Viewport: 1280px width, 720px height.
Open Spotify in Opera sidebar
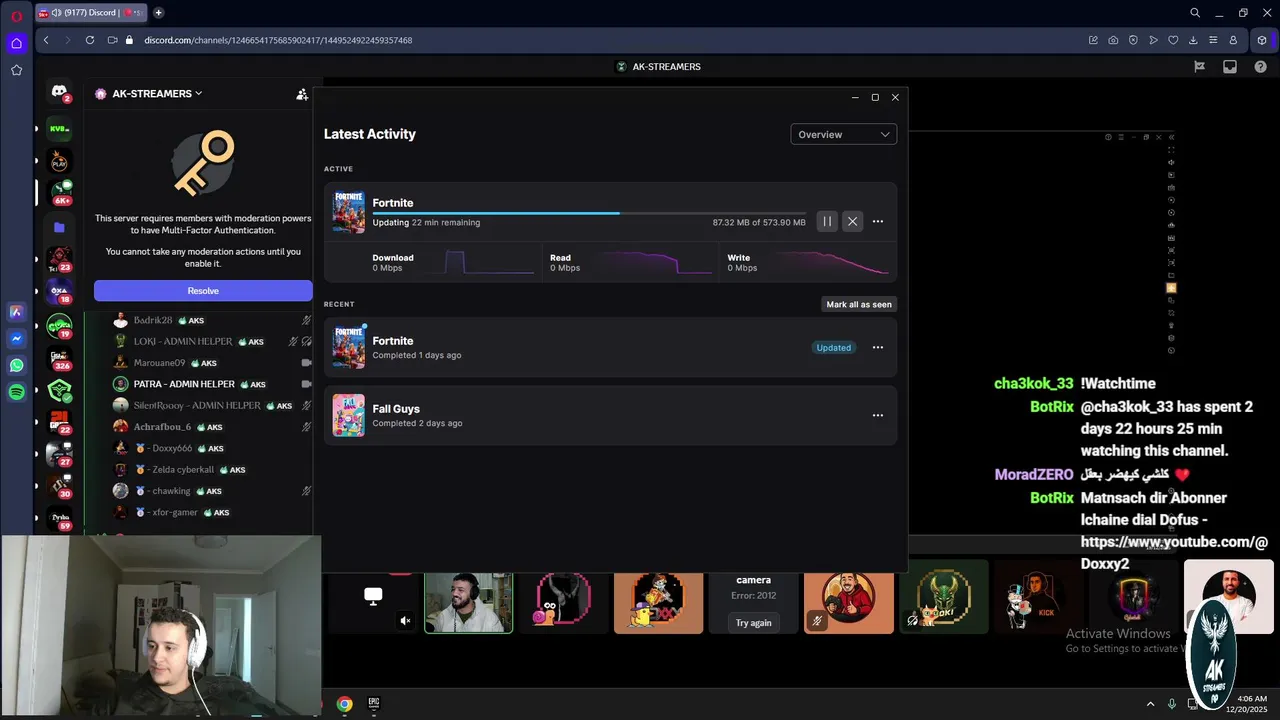(x=16, y=393)
